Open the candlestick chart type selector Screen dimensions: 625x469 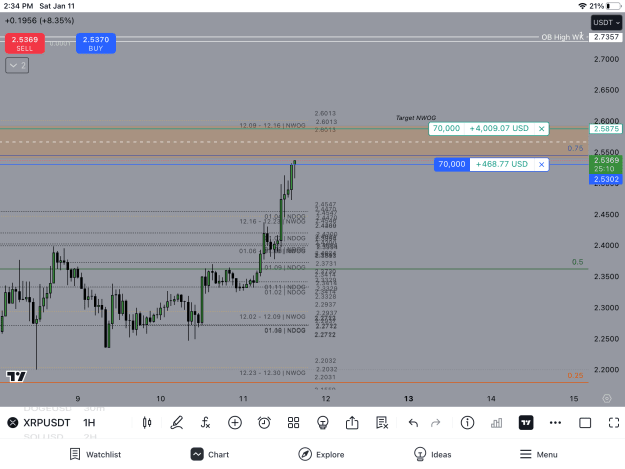click(x=147, y=423)
